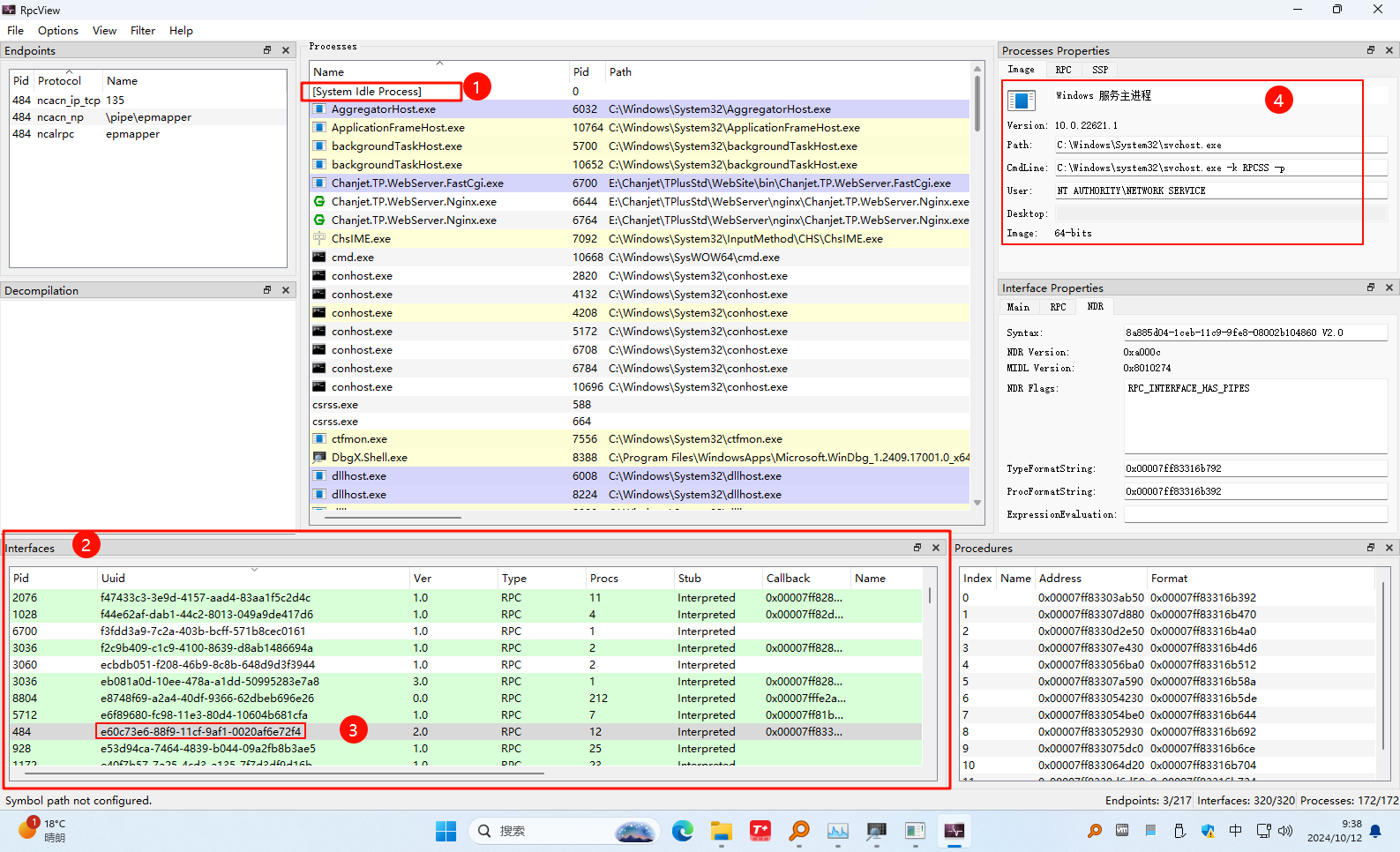1400x852 pixels.
Task: Open File Explorer from the taskbar
Action: click(x=722, y=831)
